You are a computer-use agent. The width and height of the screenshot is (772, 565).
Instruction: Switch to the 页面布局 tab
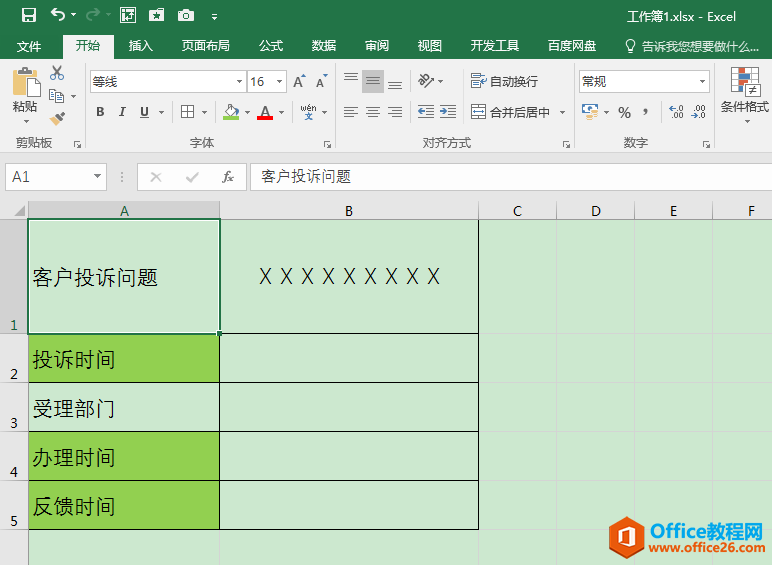tap(206, 46)
